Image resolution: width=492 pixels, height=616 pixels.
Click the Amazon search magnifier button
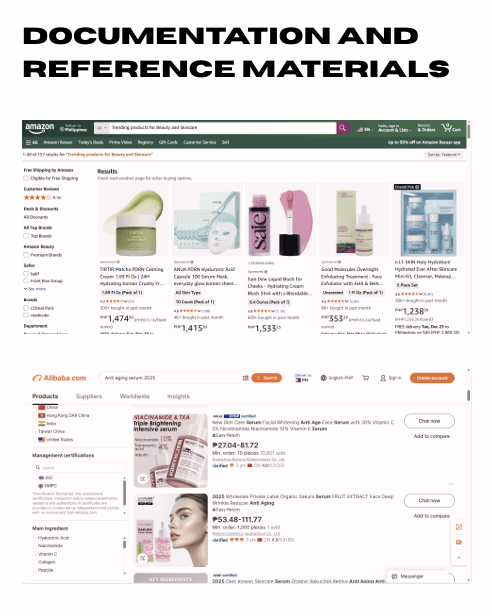(343, 128)
